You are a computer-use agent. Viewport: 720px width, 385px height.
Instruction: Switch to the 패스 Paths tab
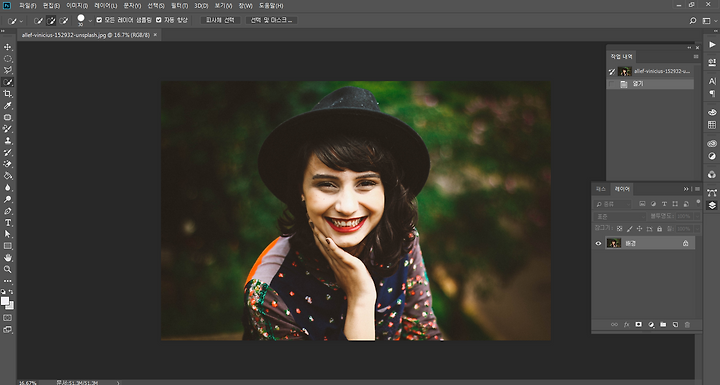(x=601, y=189)
